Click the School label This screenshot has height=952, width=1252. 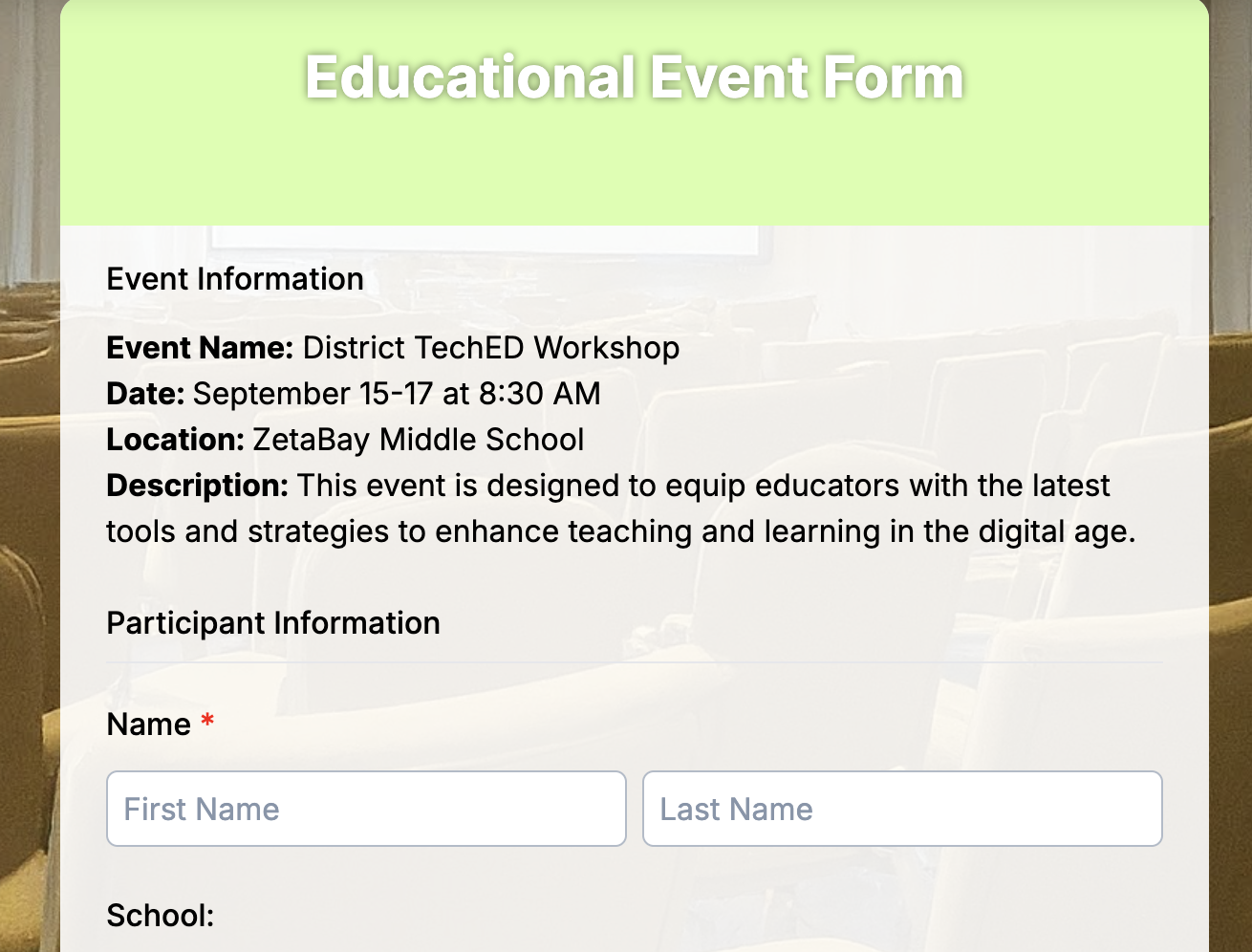[x=159, y=916]
